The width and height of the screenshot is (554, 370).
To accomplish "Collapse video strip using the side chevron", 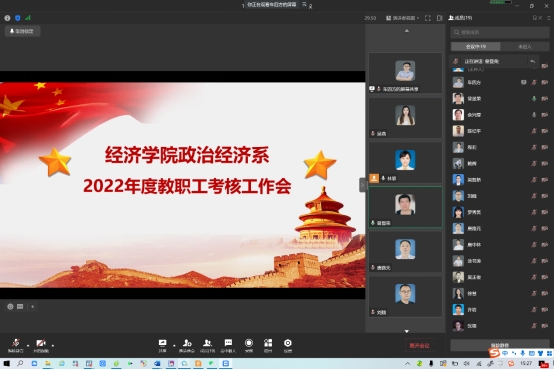I will pos(363,185).
